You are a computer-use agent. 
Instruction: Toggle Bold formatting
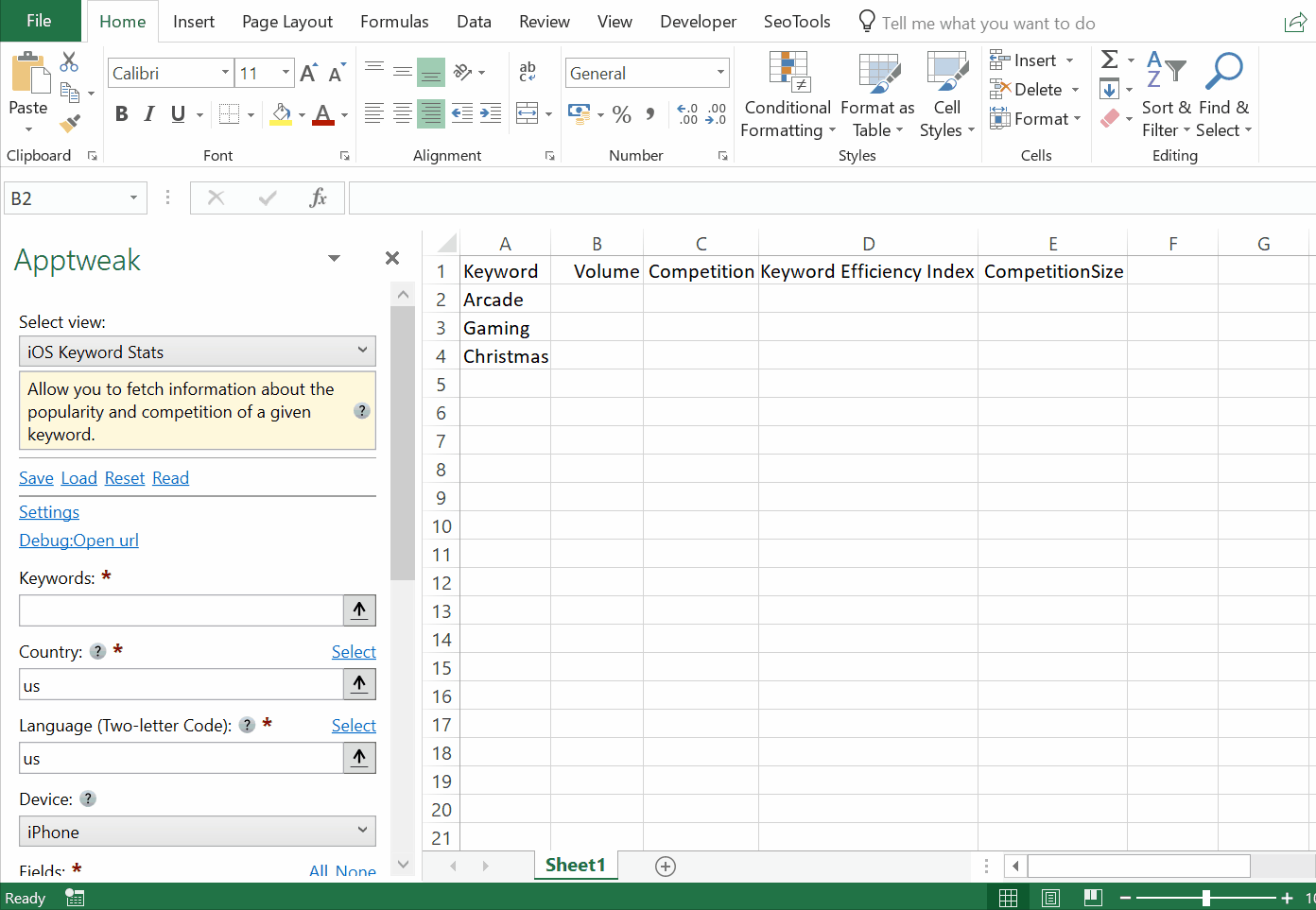click(121, 114)
